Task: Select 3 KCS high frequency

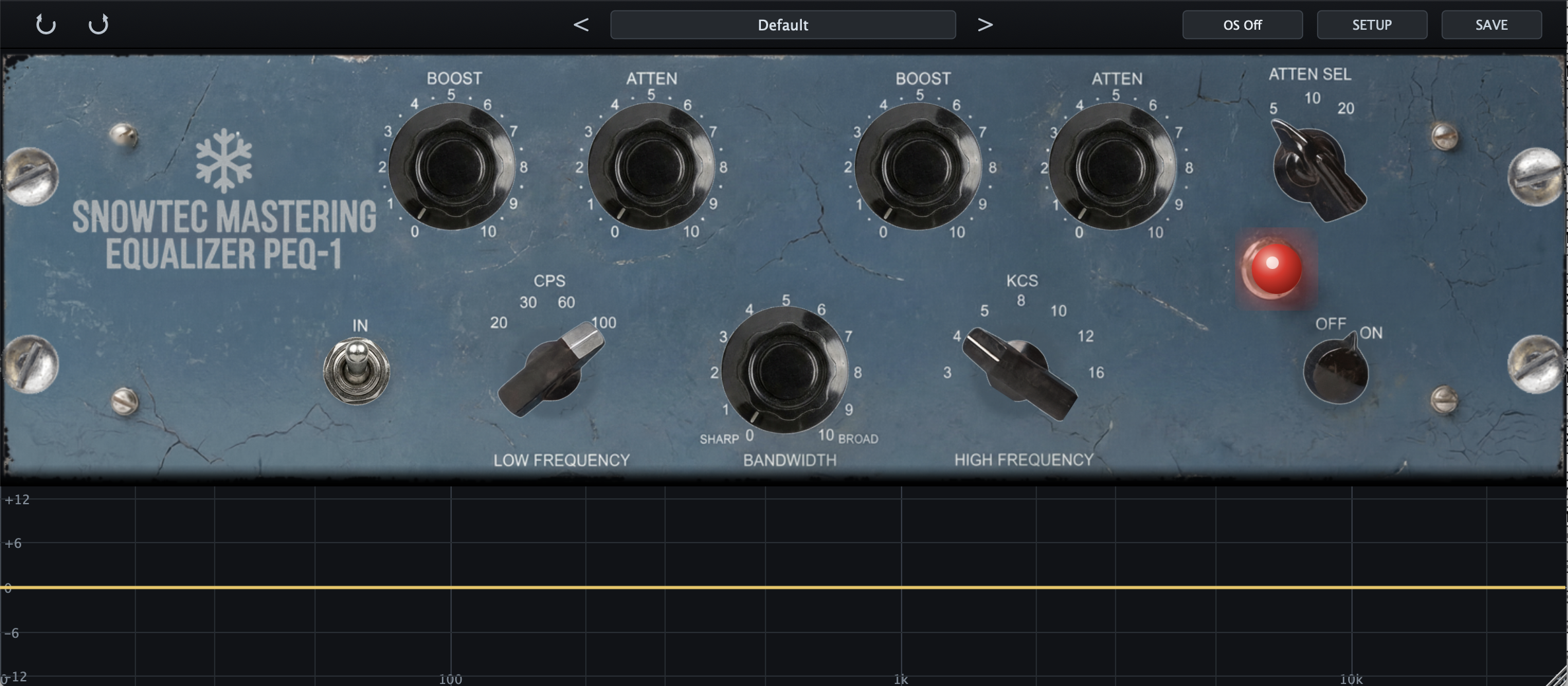Action: click(947, 373)
